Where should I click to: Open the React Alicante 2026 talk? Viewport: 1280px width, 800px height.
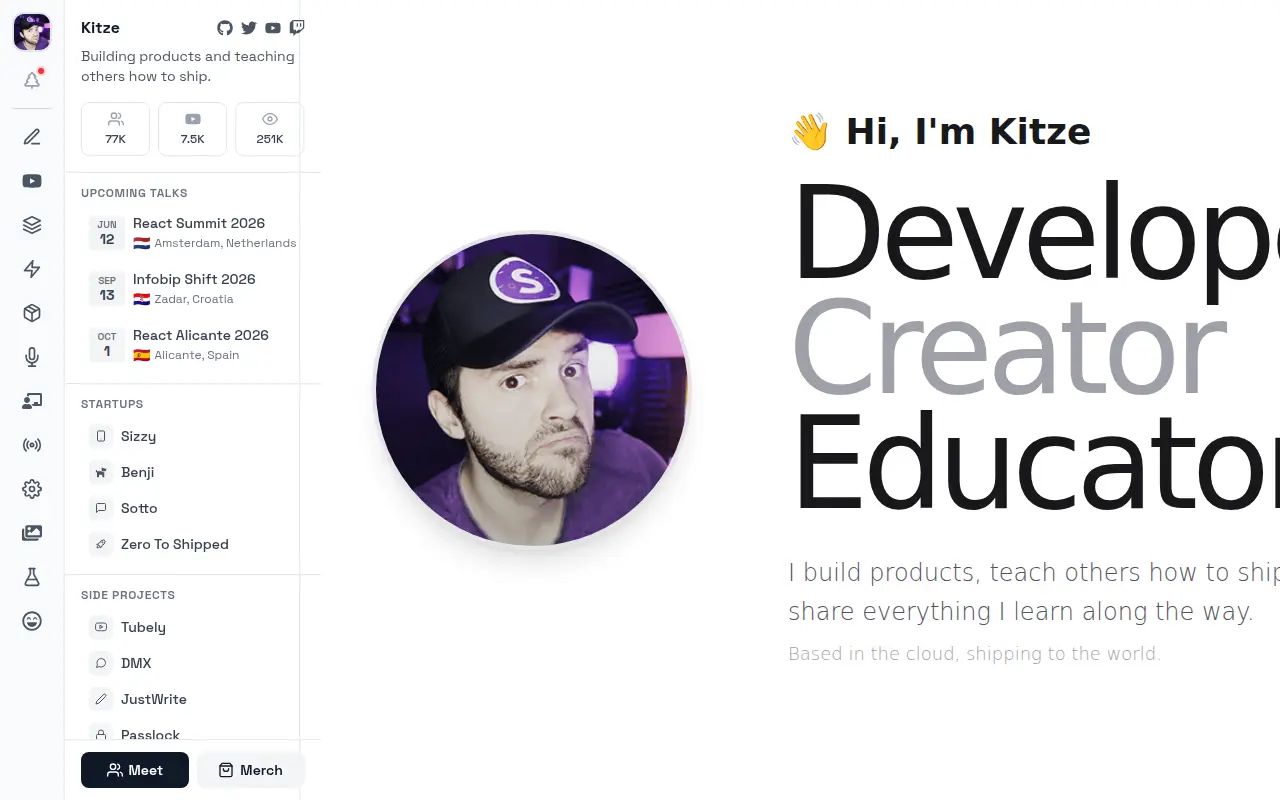pyautogui.click(x=192, y=344)
